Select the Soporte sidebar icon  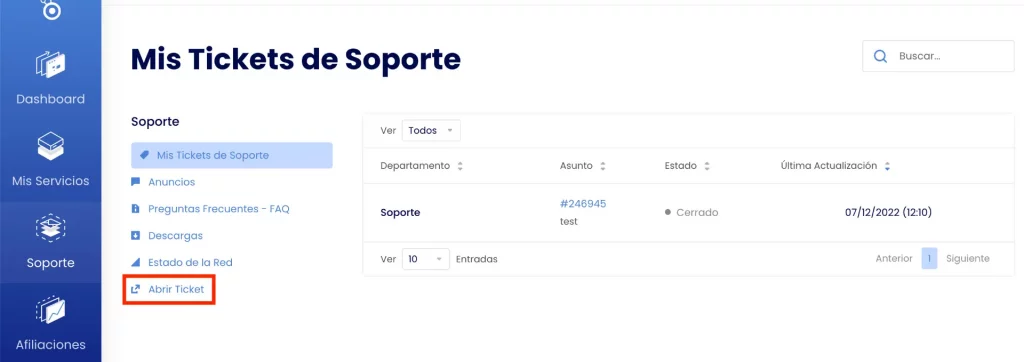coord(50,228)
